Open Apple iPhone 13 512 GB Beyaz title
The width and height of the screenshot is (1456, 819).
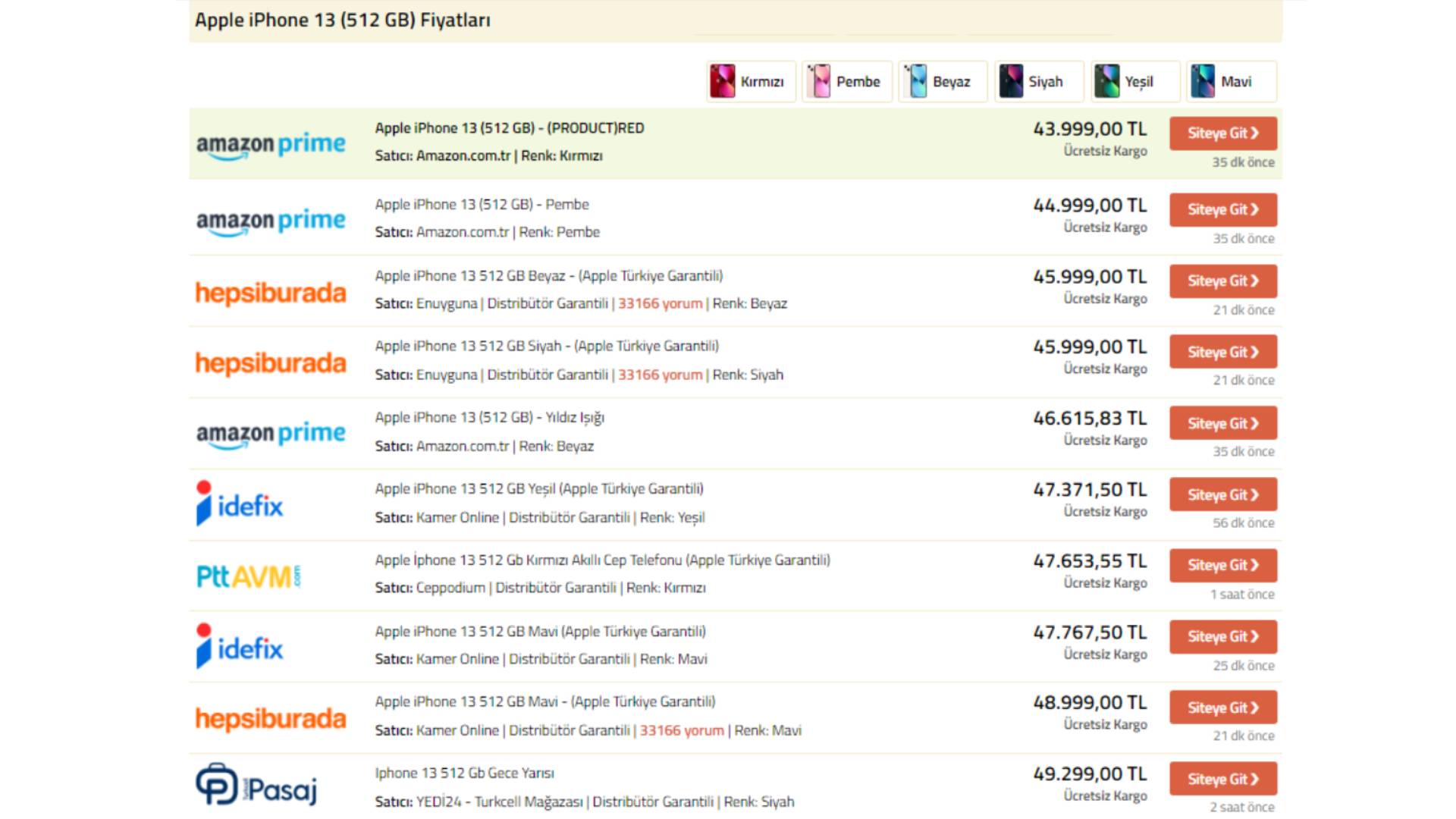pos(548,276)
